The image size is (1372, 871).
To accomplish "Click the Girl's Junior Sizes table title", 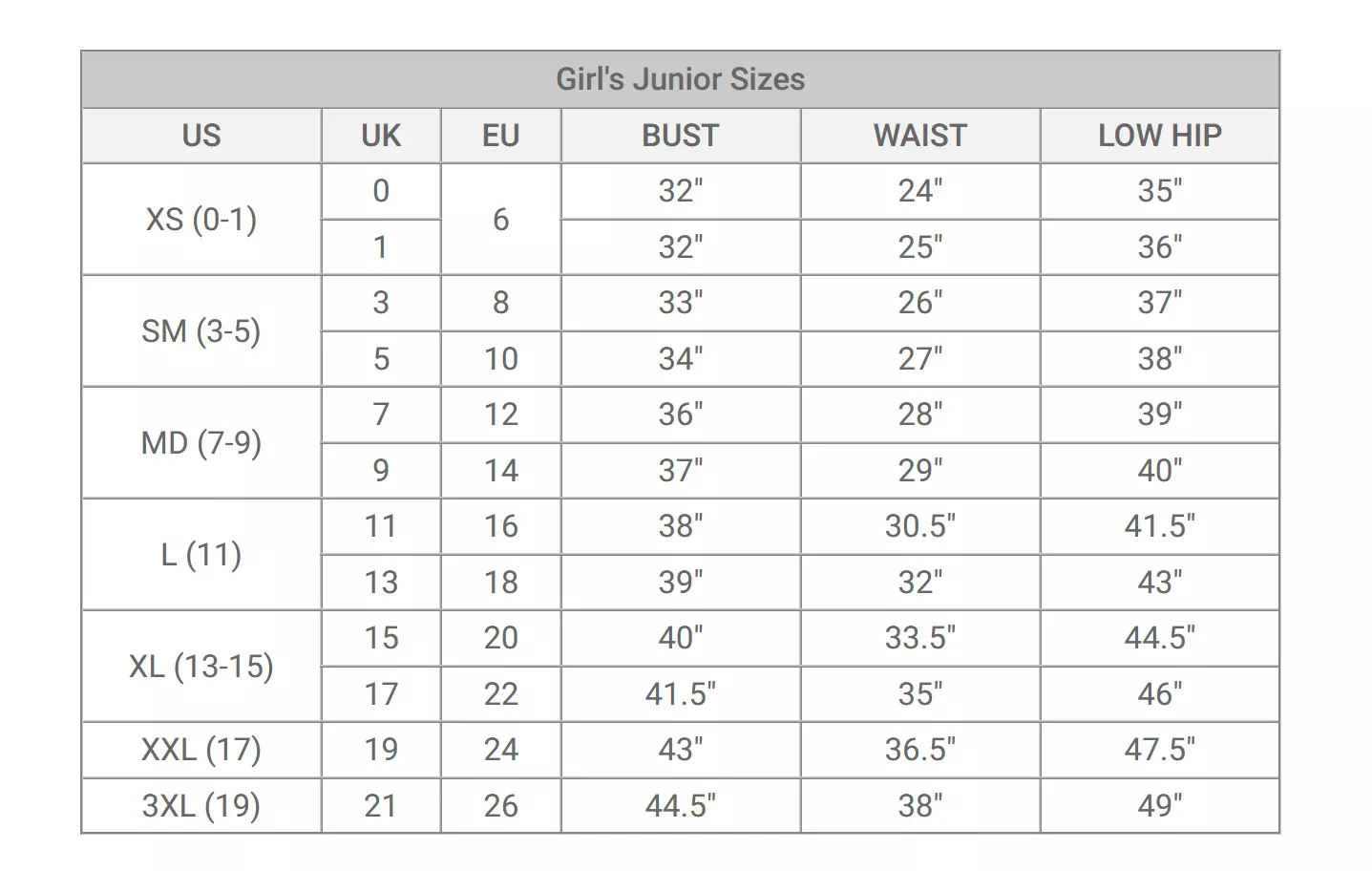I will tap(680, 79).
